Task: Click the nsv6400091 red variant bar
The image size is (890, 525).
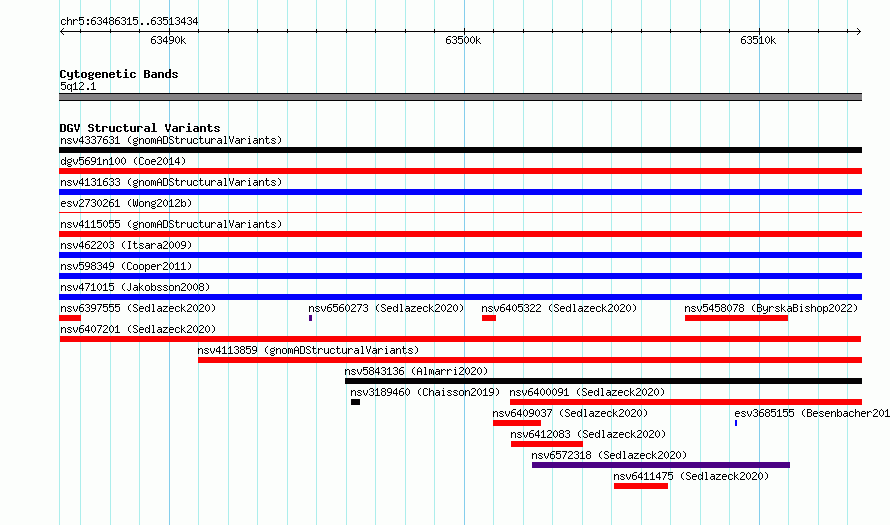Action: pyautogui.click(x=686, y=402)
